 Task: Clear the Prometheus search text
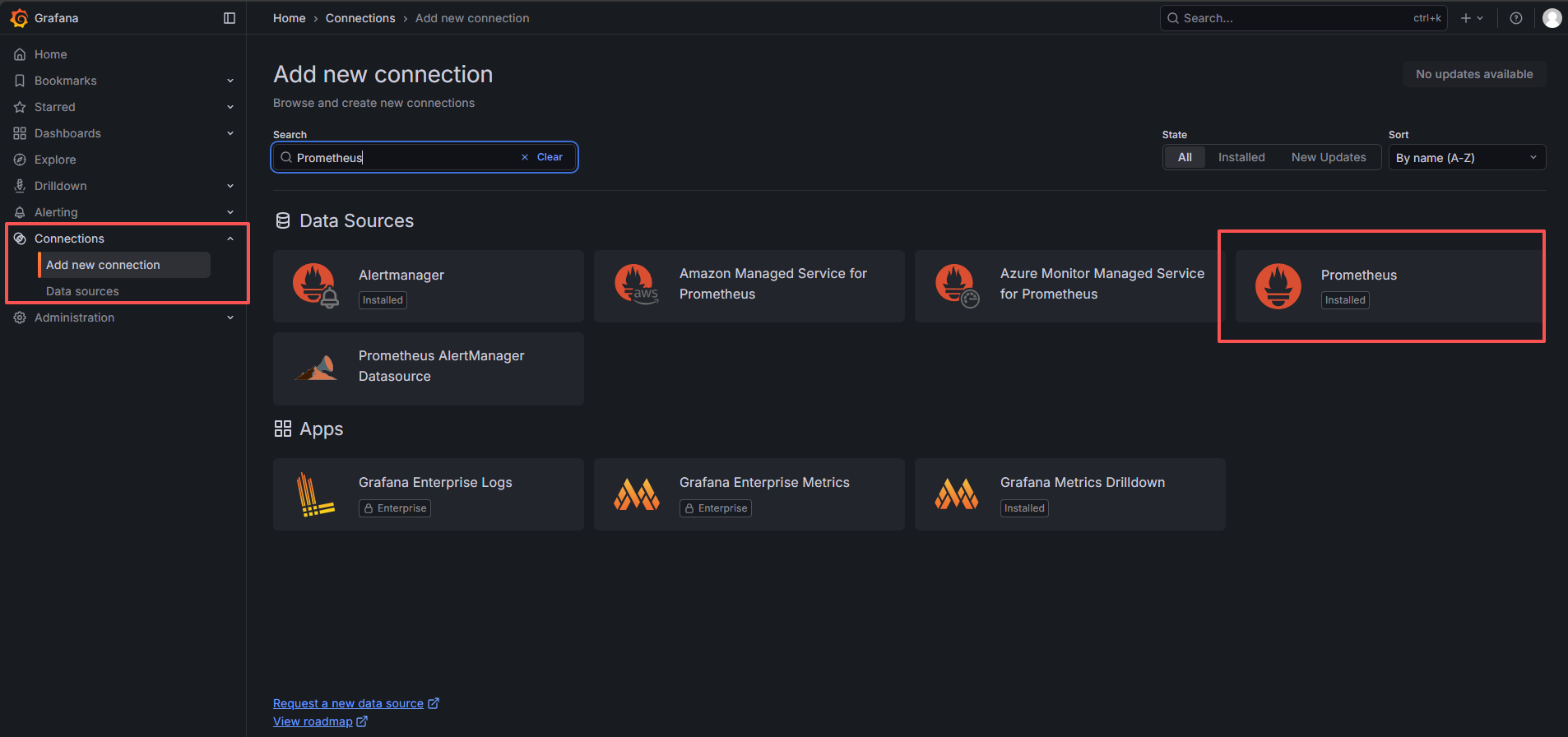pyautogui.click(x=543, y=157)
